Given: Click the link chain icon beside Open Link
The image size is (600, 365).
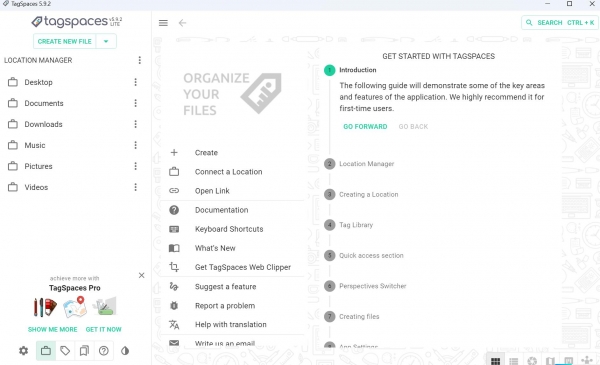Looking at the screenshot, I should coord(174,191).
